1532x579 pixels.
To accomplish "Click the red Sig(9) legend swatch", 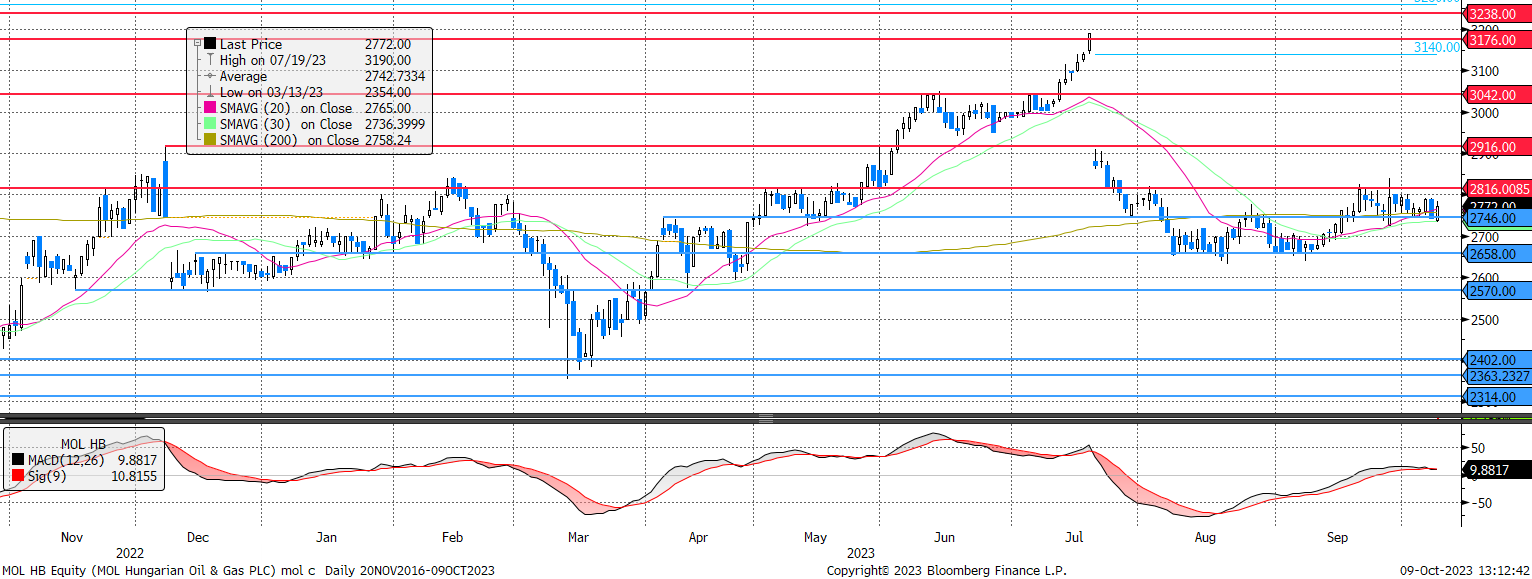I will pyautogui.click(x=17, y=475).
